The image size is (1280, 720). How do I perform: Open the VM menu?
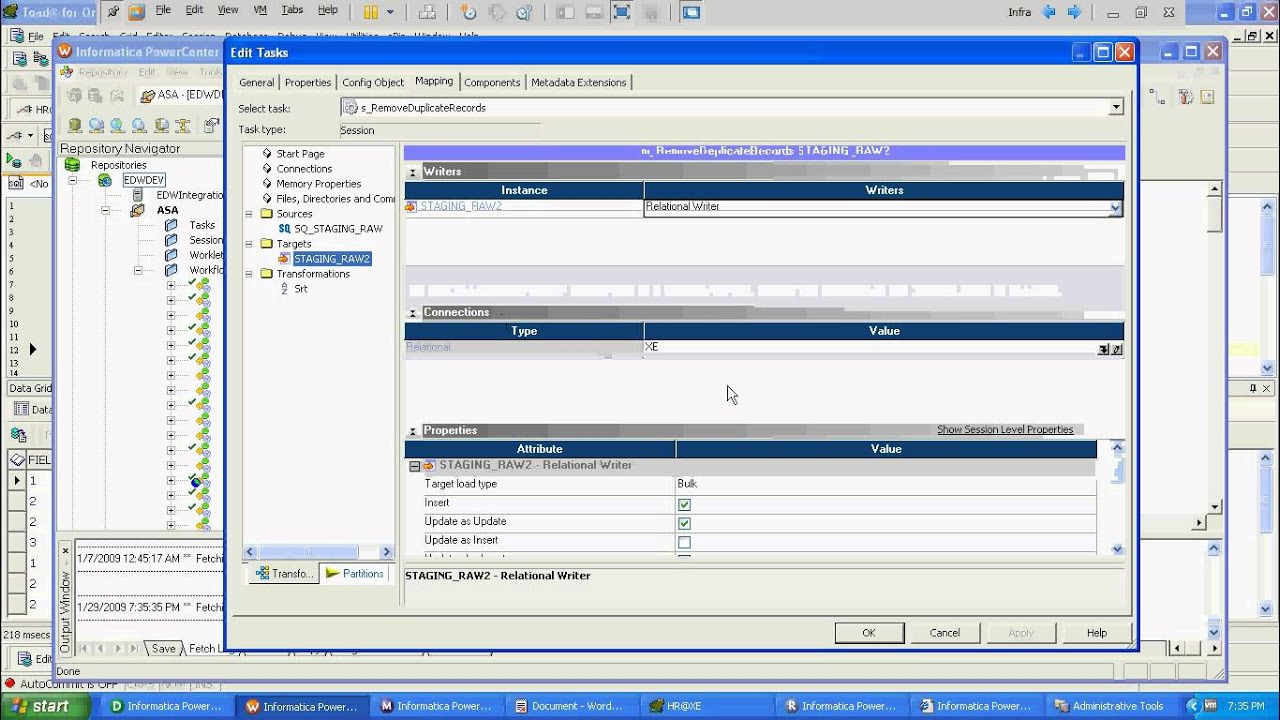tap(260, 10)
